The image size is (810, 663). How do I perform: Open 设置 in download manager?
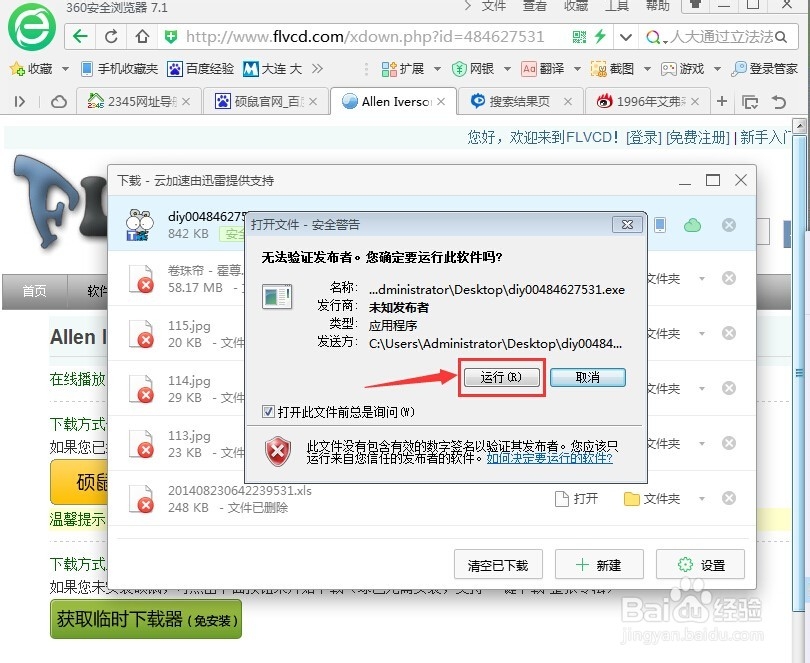coord(700,564)
